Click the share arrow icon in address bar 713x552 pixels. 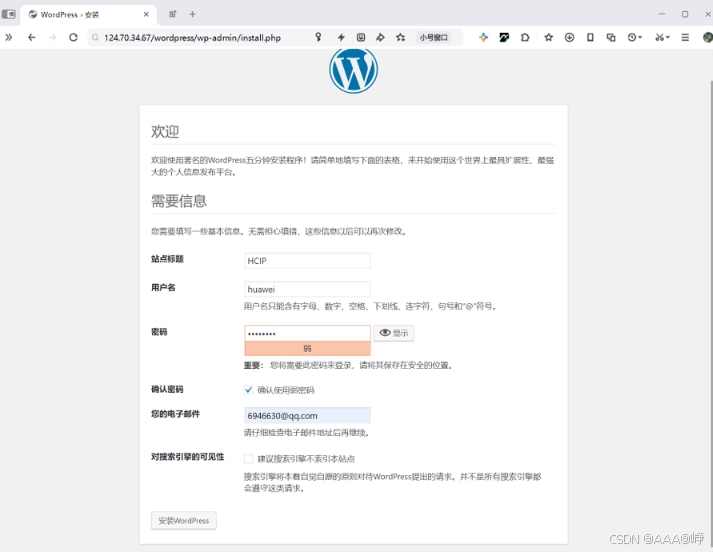click(380, 37)
